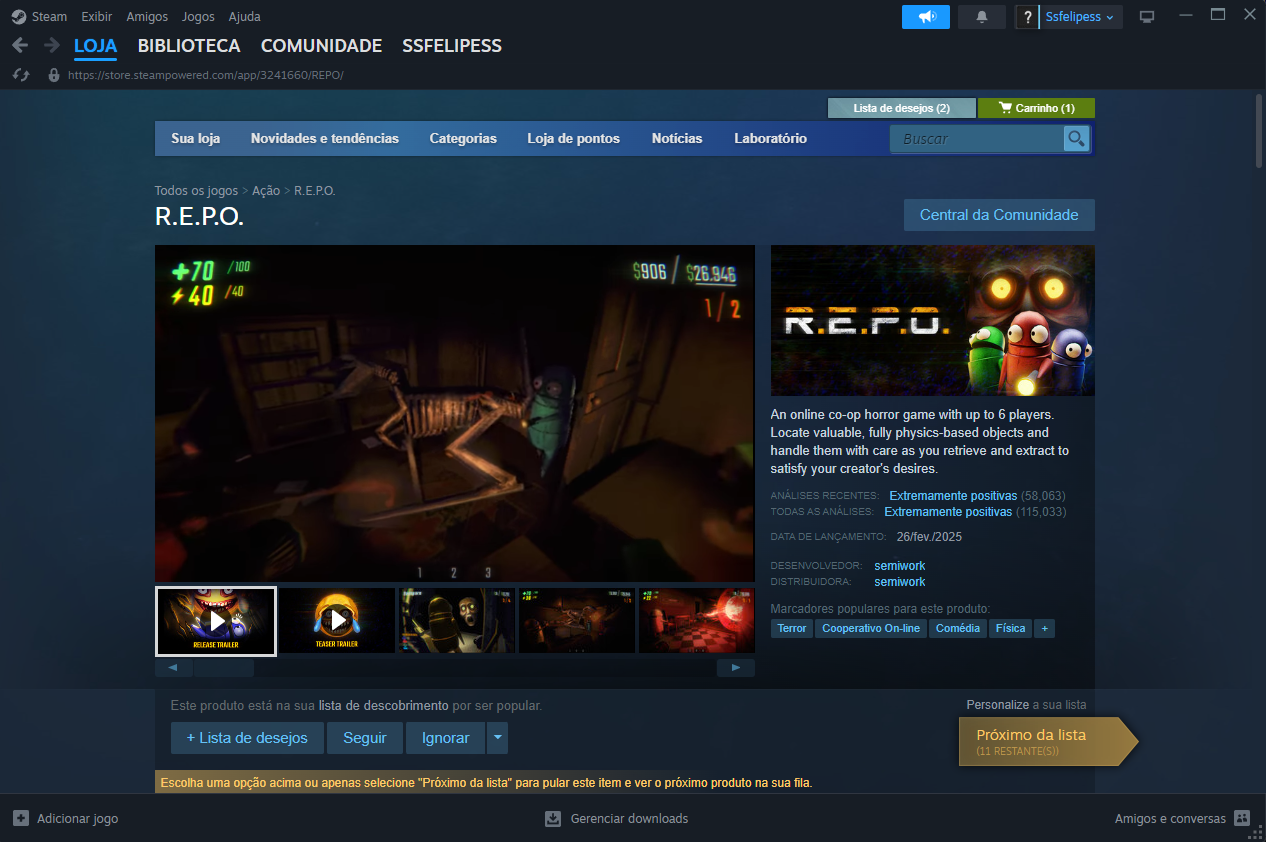
Task: Click the friends chat icon at bottom right
Action: pyautogui.click(x=1242, y=818)
